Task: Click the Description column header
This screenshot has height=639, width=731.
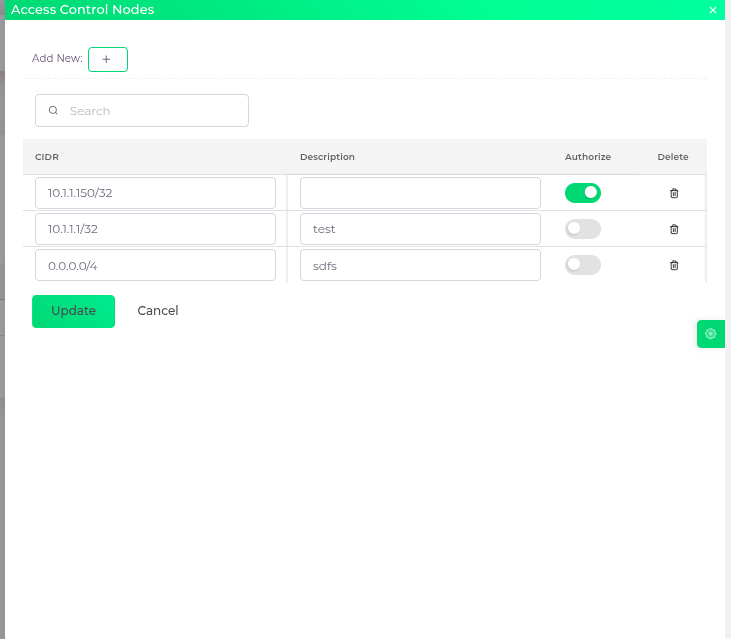Action: [327, 157]
